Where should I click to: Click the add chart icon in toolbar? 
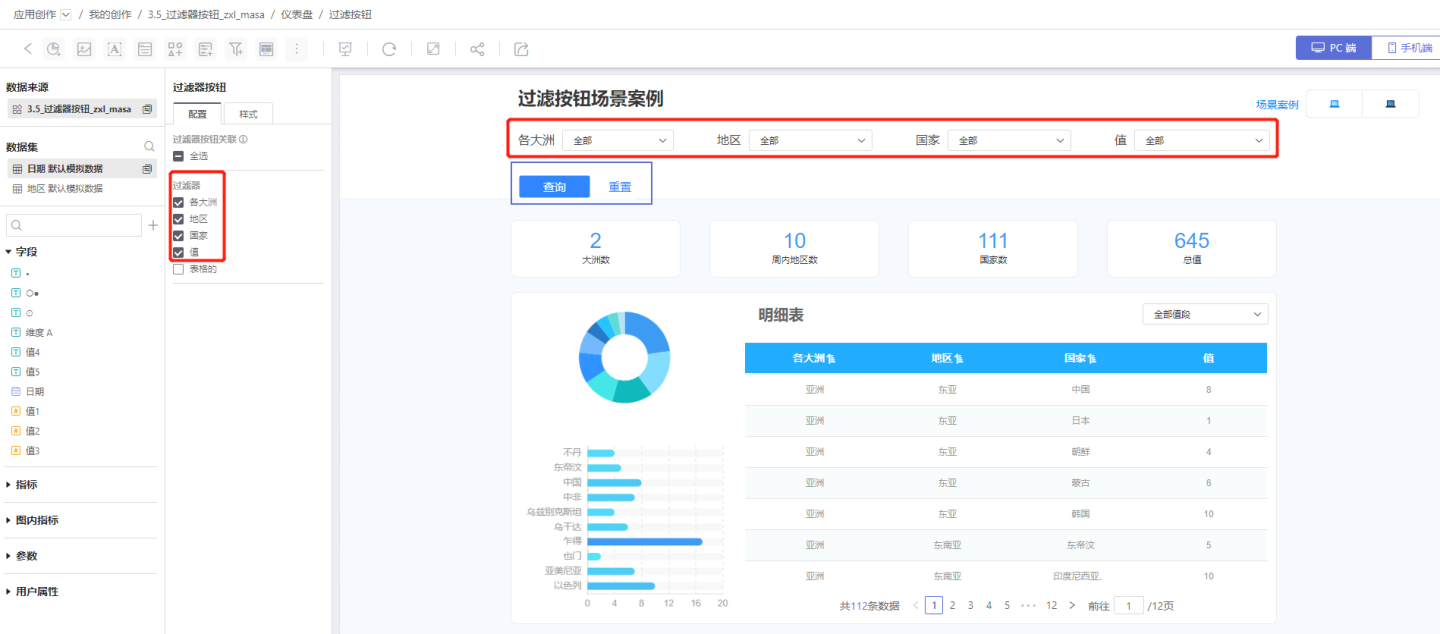point(54,49)
